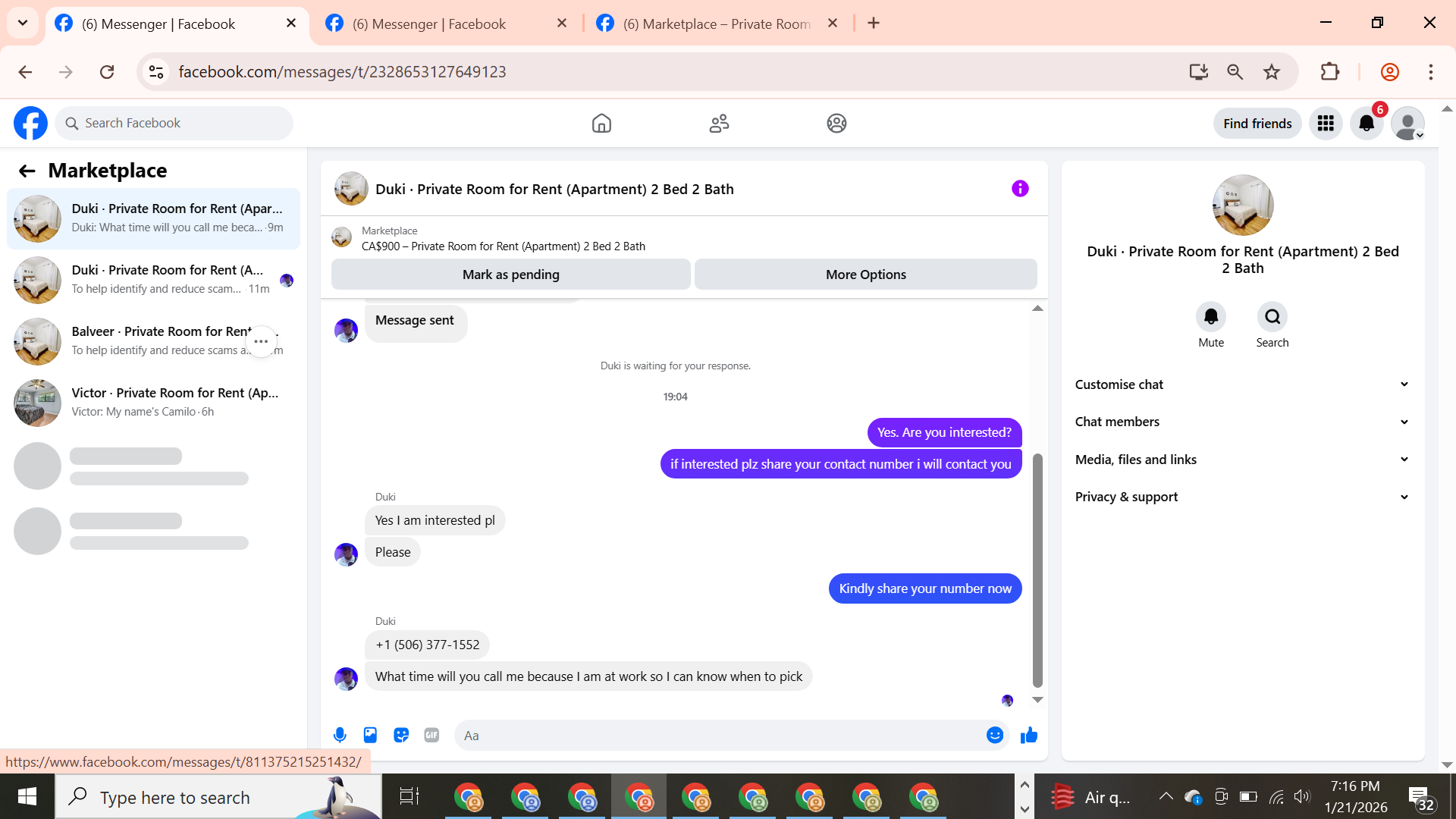Search in conversation magnifier icon
The image size is (1456, 819).
1272,317
